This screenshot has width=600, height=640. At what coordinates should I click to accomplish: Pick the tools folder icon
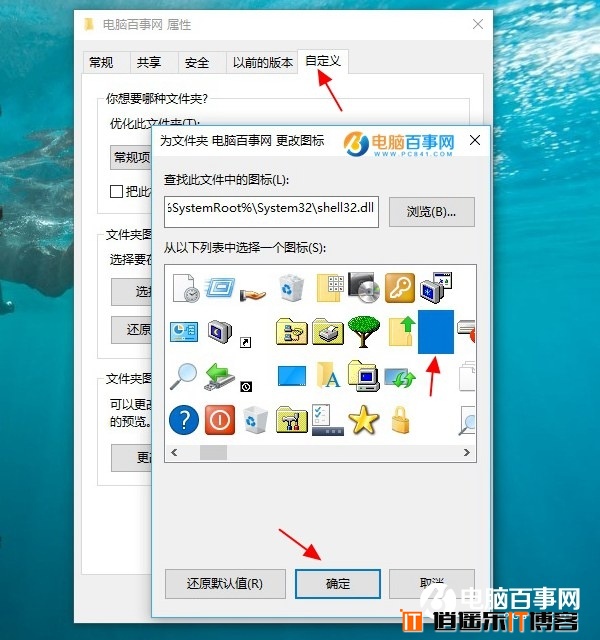point(291,420)
